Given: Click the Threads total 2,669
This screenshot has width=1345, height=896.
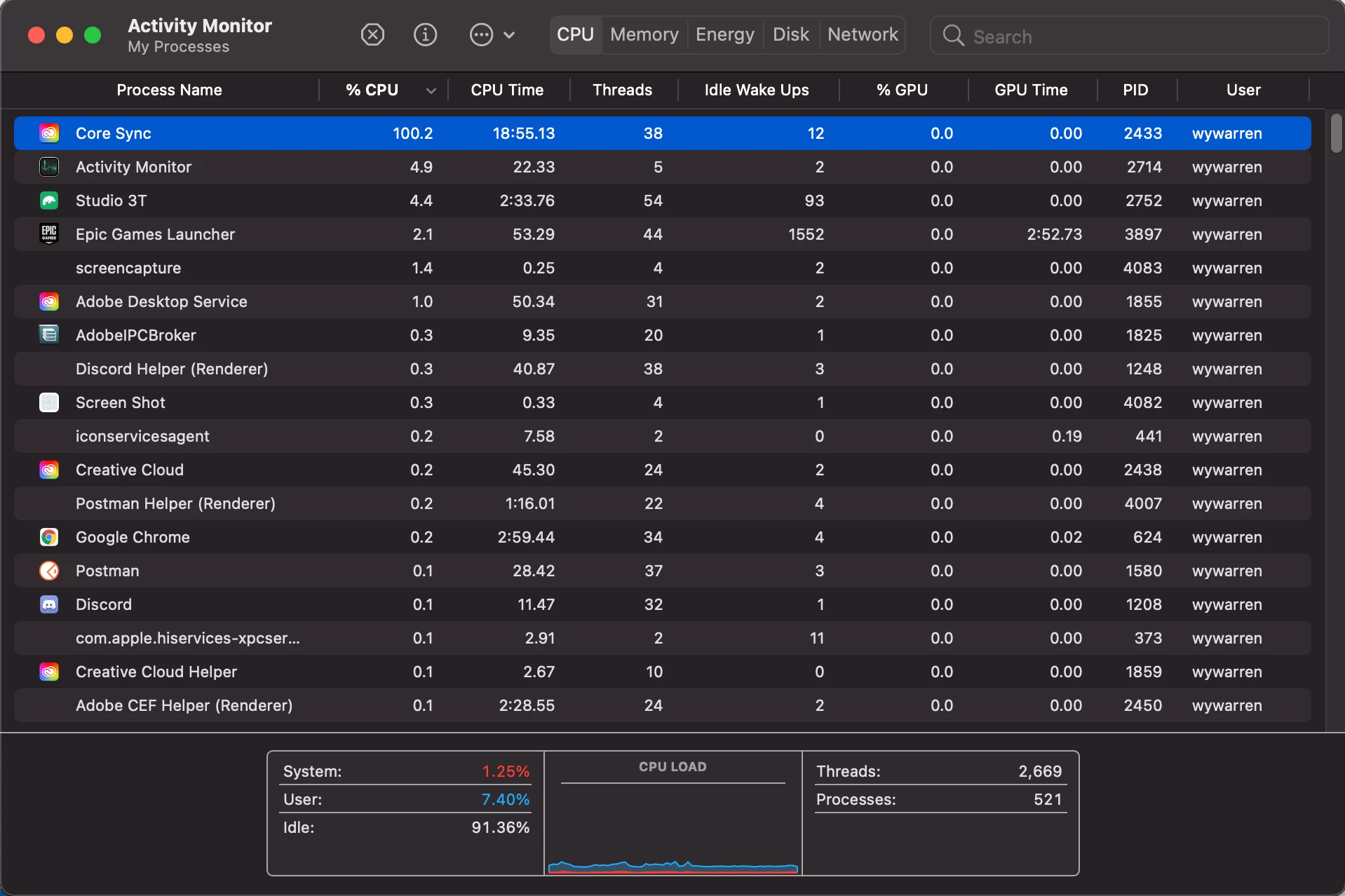Looking at the screenshot, I should pyautogui.click(x=1040, y=771).
